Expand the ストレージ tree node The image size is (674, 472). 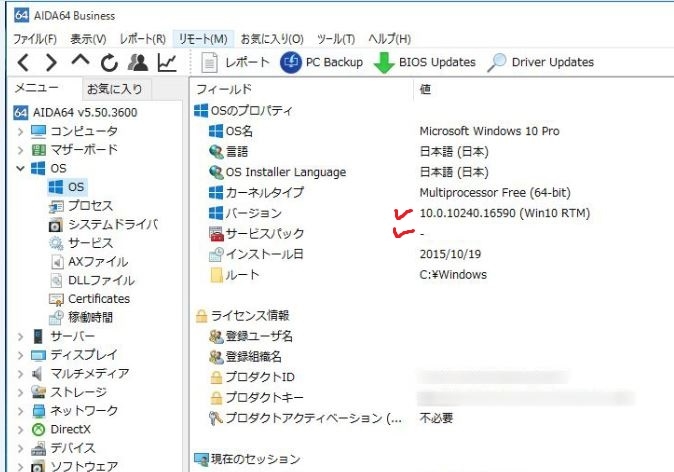pyautogui.click(x=20, y=392)
